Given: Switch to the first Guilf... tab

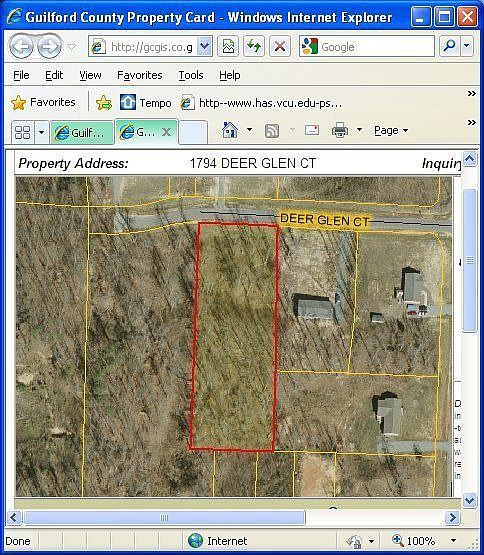Looking at the screenshot, I should click(82, 133).
